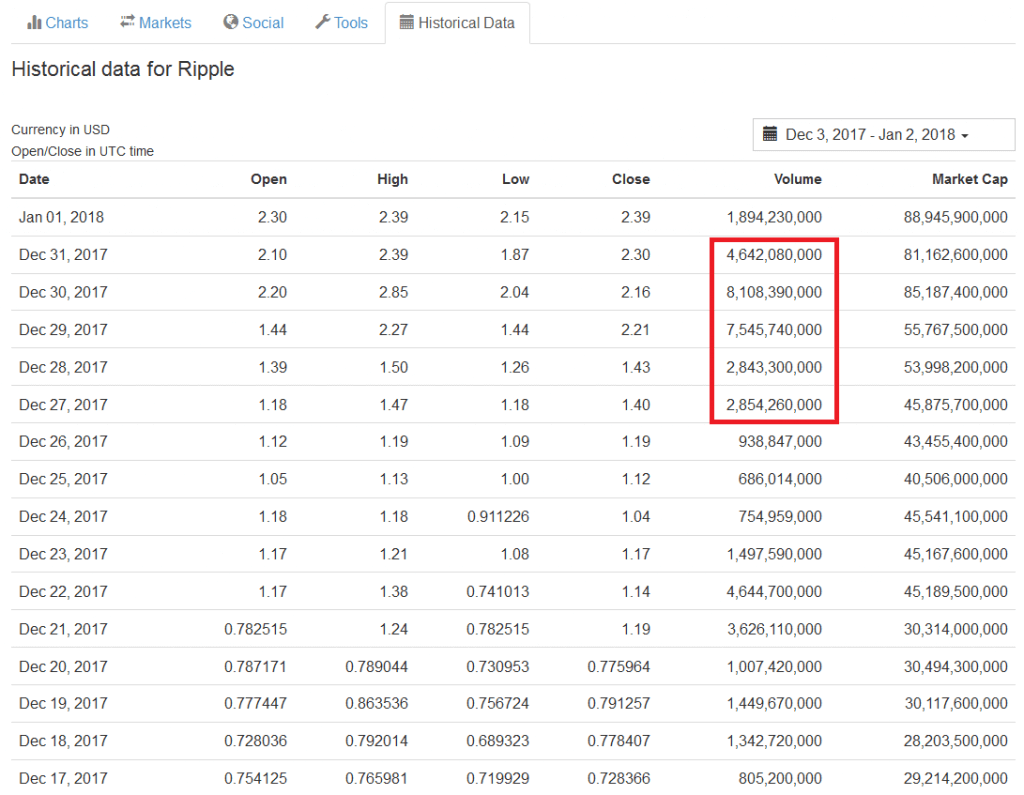The image size is (1024, 795).
Task: Select the Dec 26, 2017 date cell
Action: 63,442
